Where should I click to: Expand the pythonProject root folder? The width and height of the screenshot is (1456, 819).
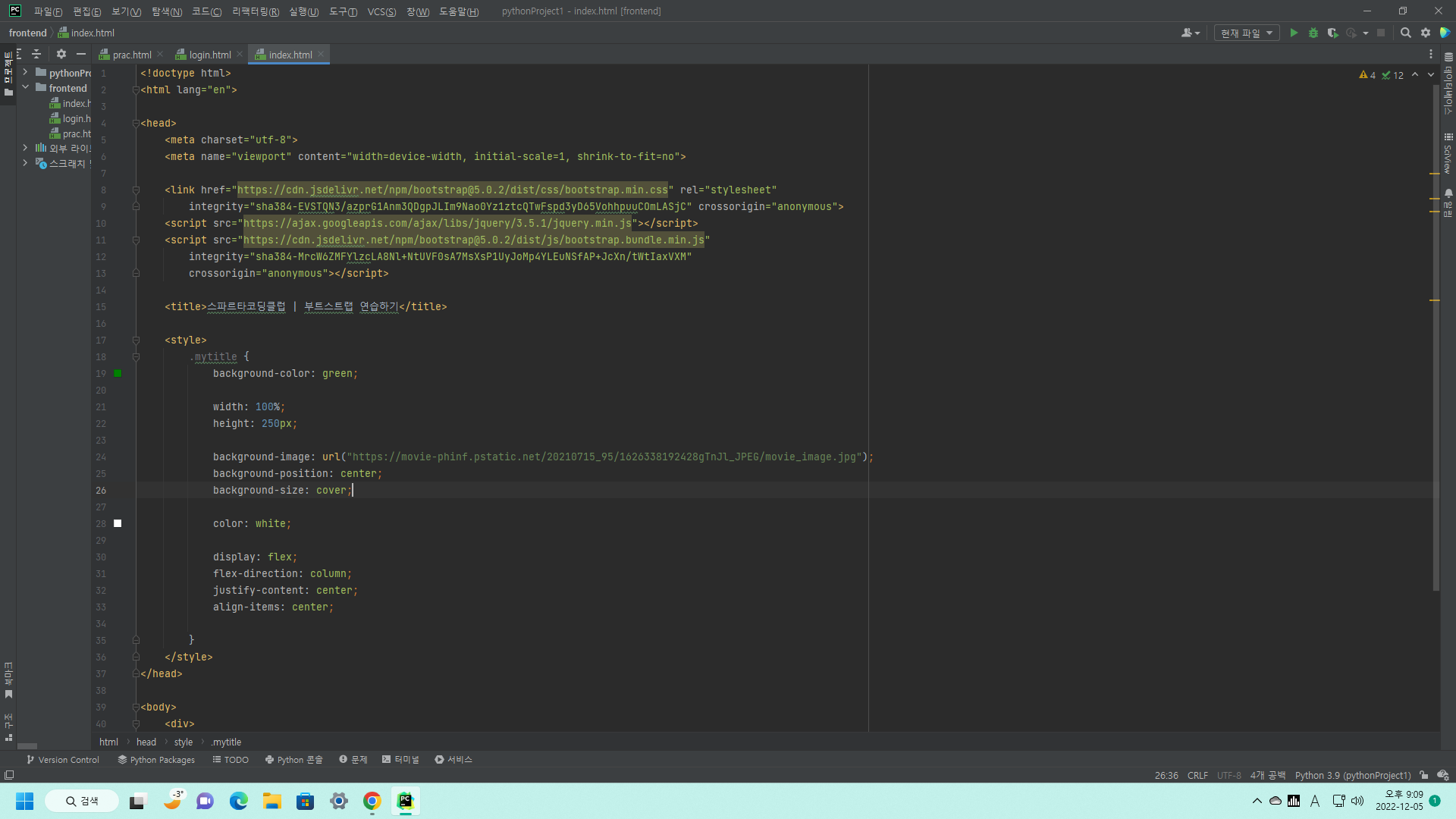pyautogui.click(x=25, y=72)
